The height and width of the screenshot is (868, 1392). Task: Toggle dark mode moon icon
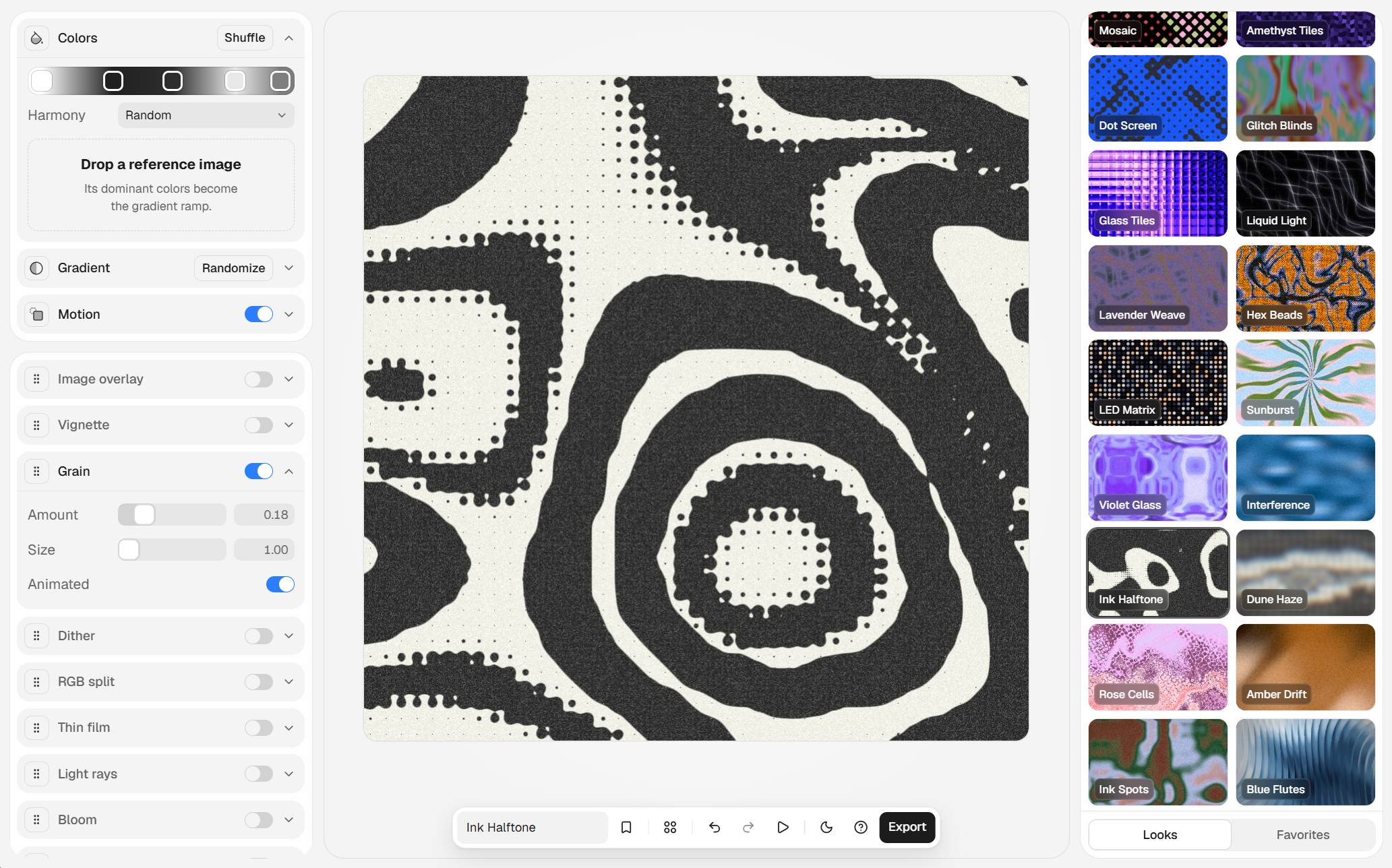pyautogui.click(x=826, y=827)
